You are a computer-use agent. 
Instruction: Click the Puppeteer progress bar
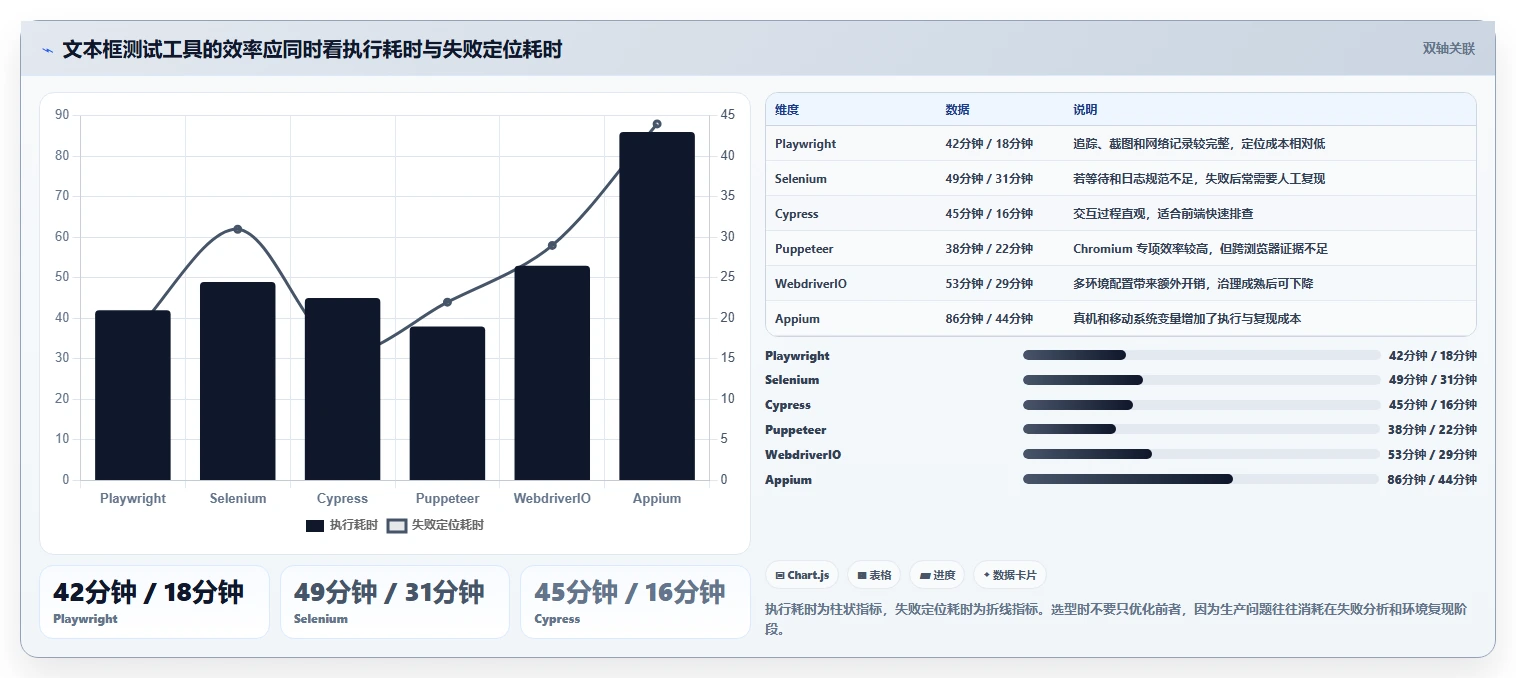(x=1201, y=430)
